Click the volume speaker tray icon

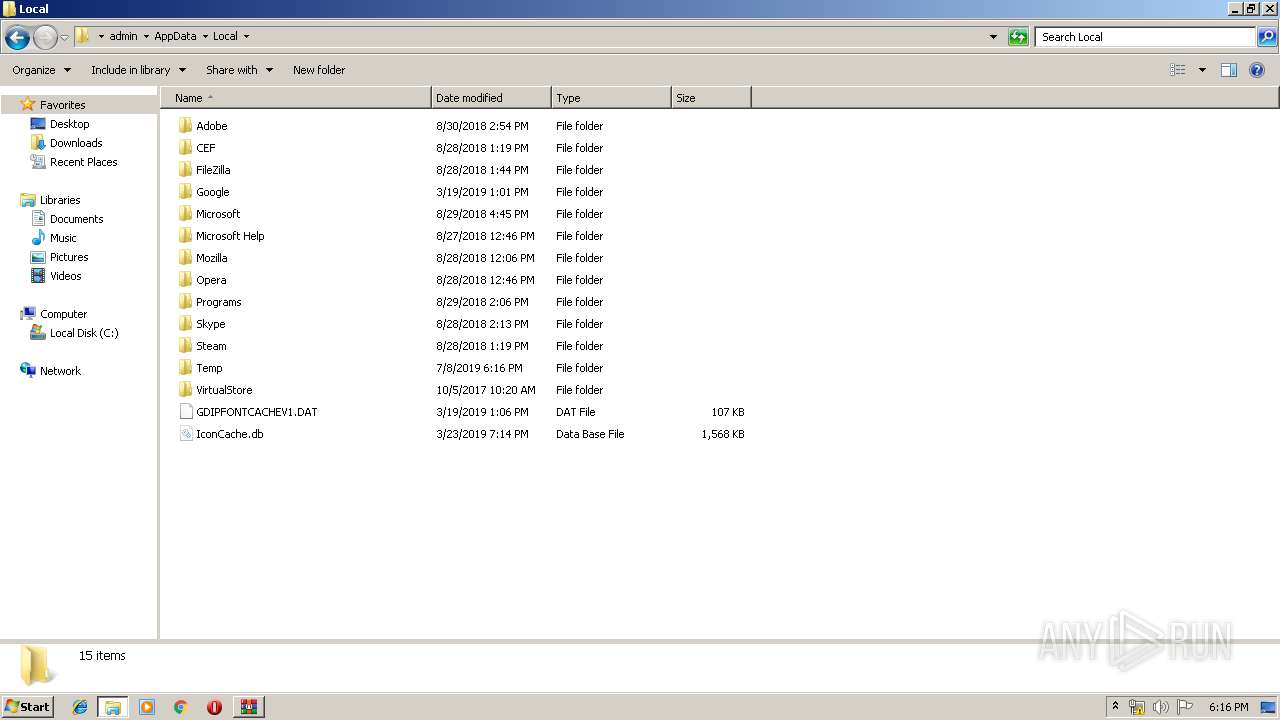1161,707
